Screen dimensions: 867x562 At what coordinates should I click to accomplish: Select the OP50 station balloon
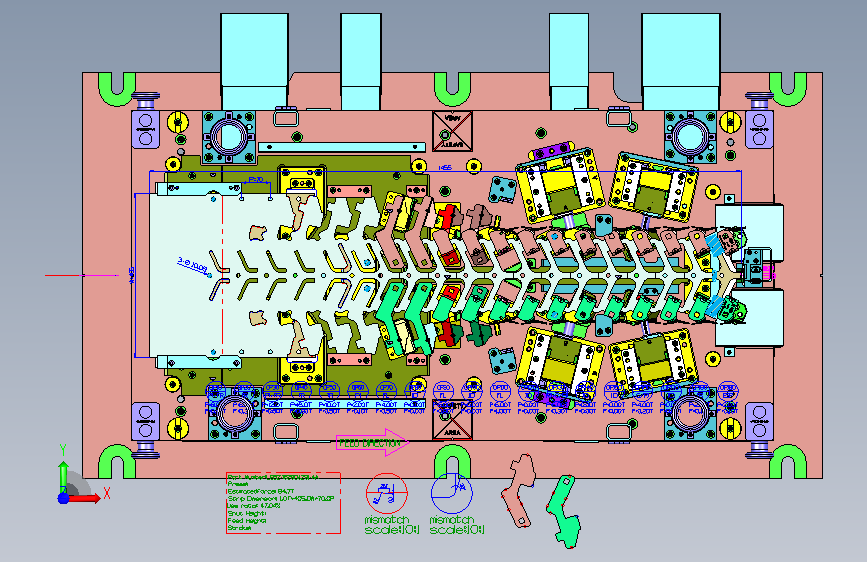[x=330, y=390]
